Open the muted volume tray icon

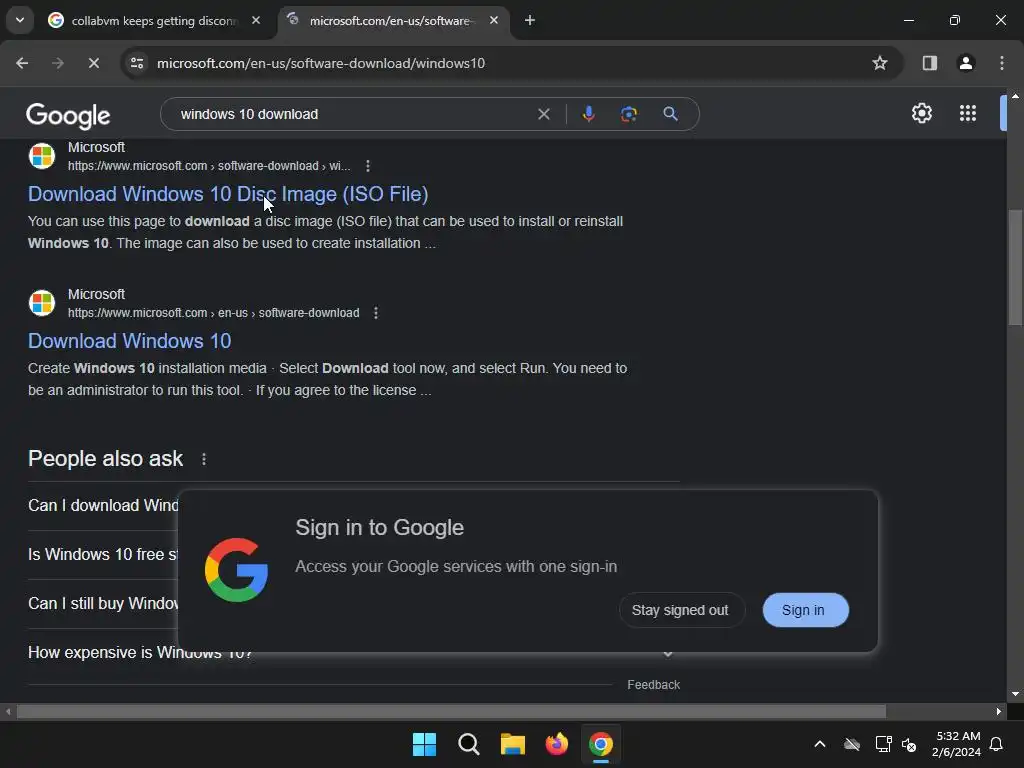click(909, 744)
